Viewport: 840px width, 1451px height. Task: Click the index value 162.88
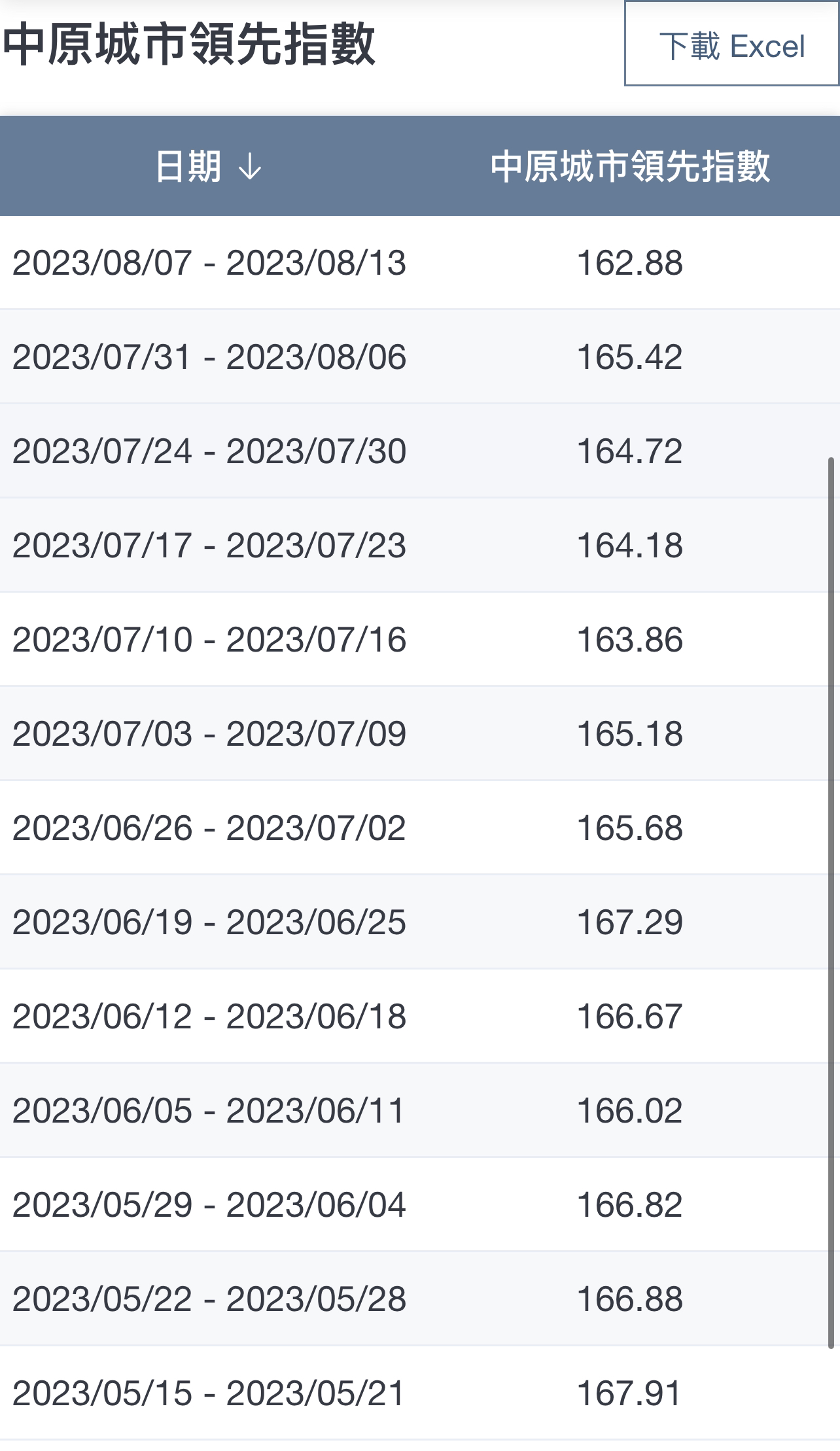point(629,263)
